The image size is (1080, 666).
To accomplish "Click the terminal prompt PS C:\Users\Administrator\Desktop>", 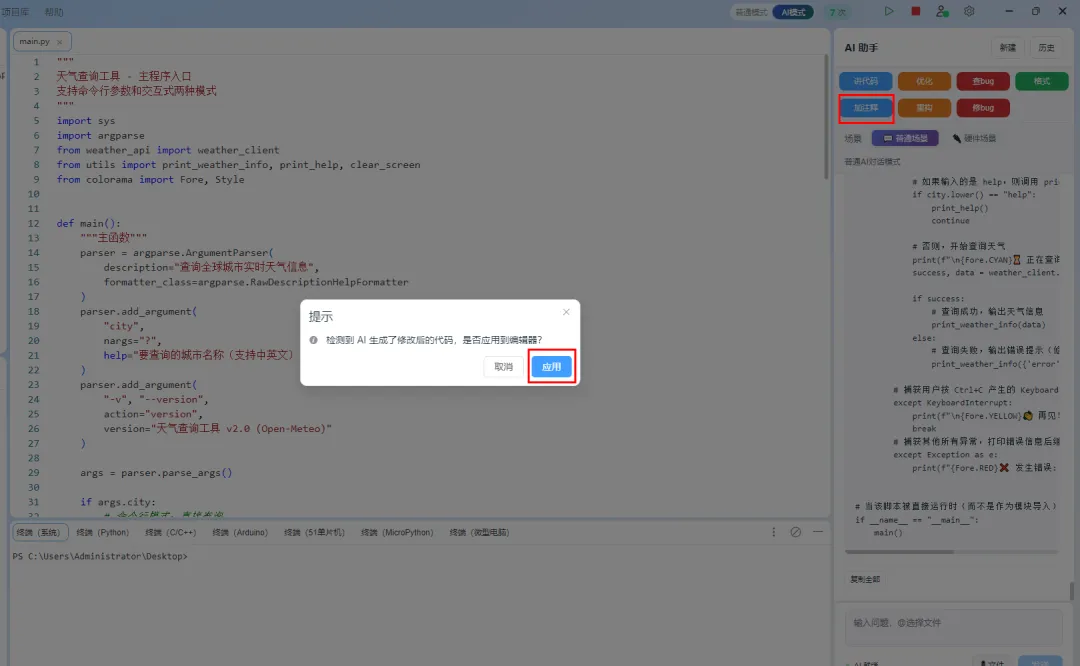I will (x=100, y=556).
